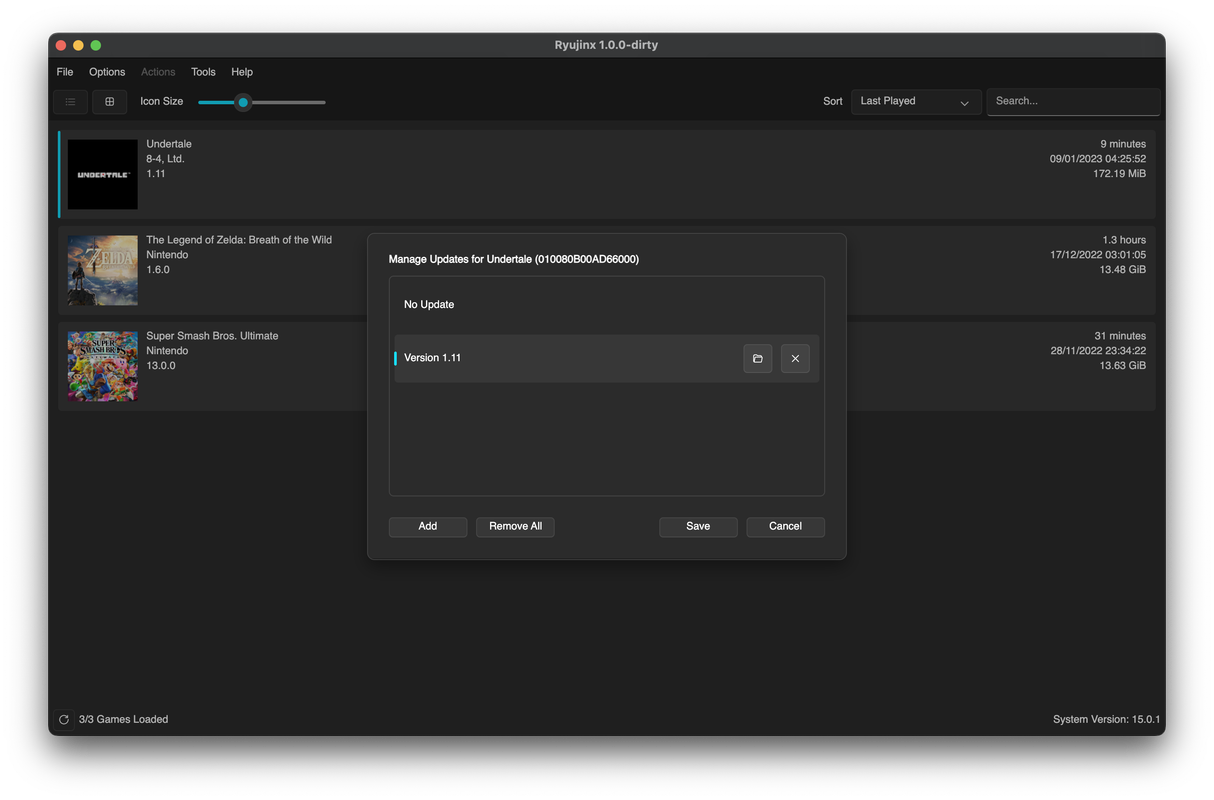The image size is (1214, 800).
Task: Save the update changes
Action: pos(698,526)
